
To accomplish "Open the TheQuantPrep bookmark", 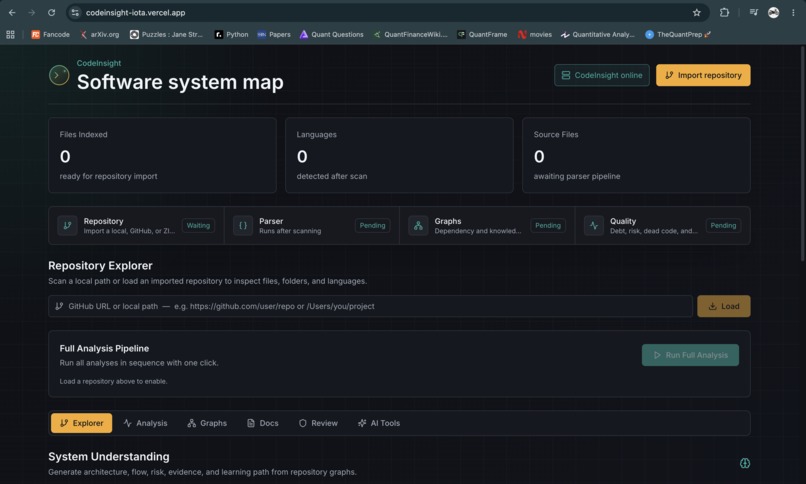I will tap(678, 34).
